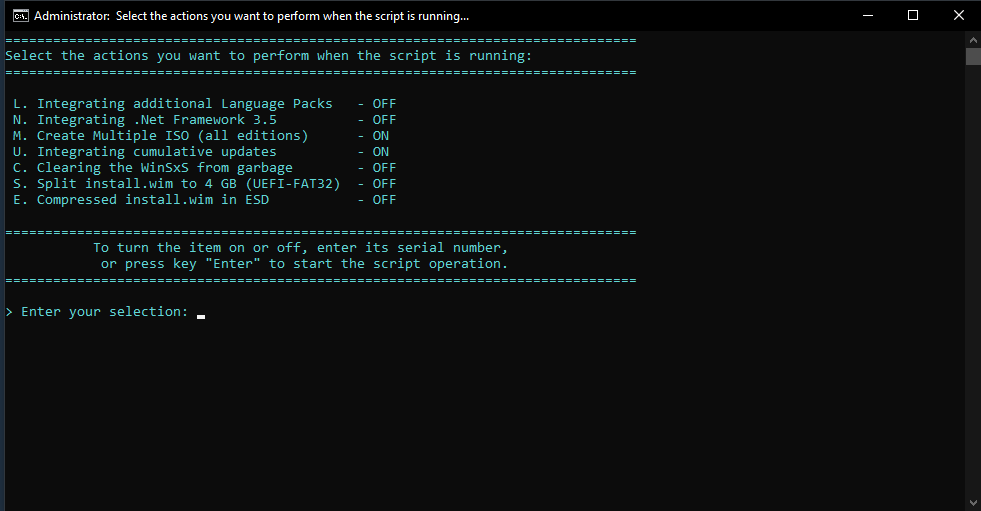This screenshot has height=511, width=981.
Task: Click the OFF status for Language Packs
Action: [384, 104]
